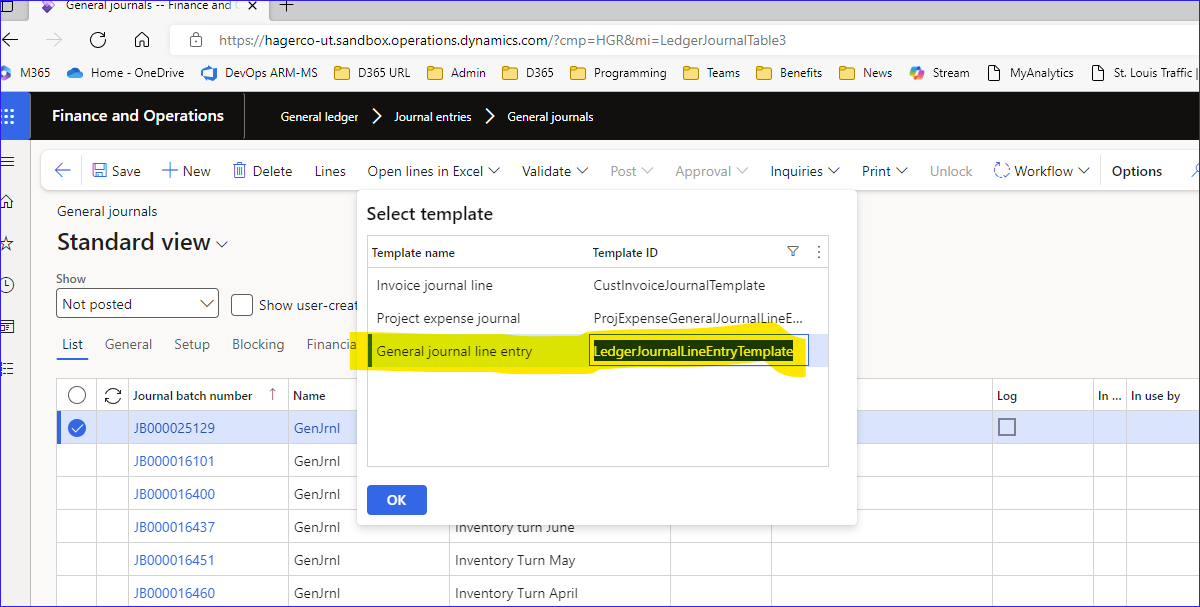
Task: Toggle Show user-created only checkbox
Action: 241,305
